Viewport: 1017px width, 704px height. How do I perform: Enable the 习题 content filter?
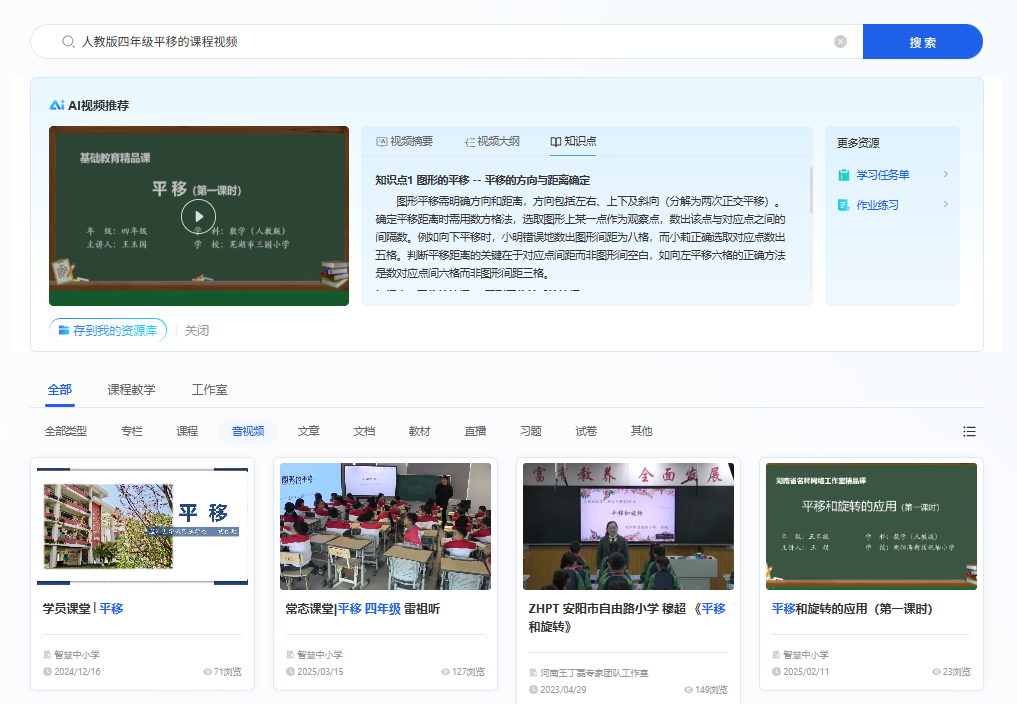530,431
